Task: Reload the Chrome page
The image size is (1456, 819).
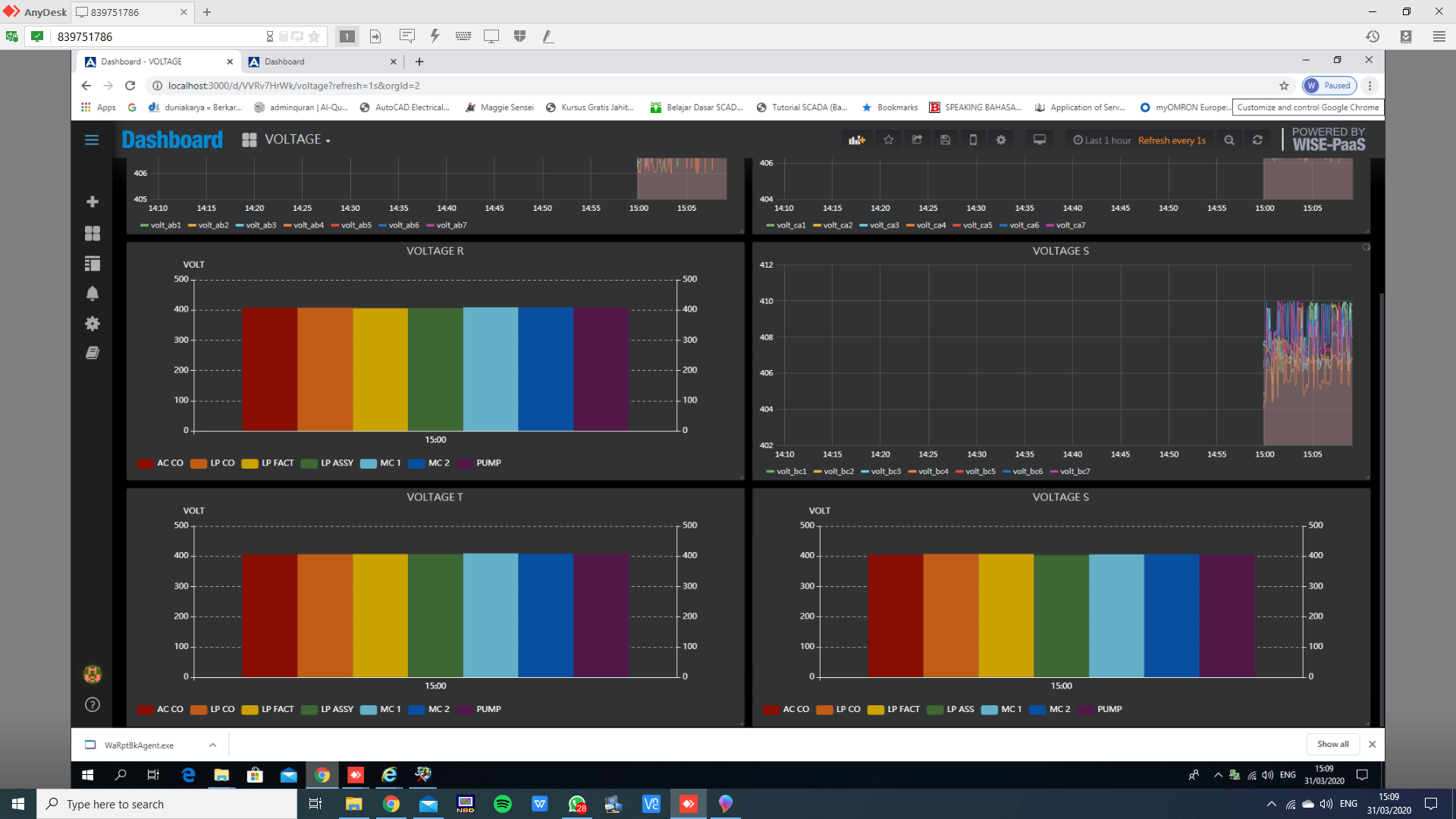Action: [130, 86]
